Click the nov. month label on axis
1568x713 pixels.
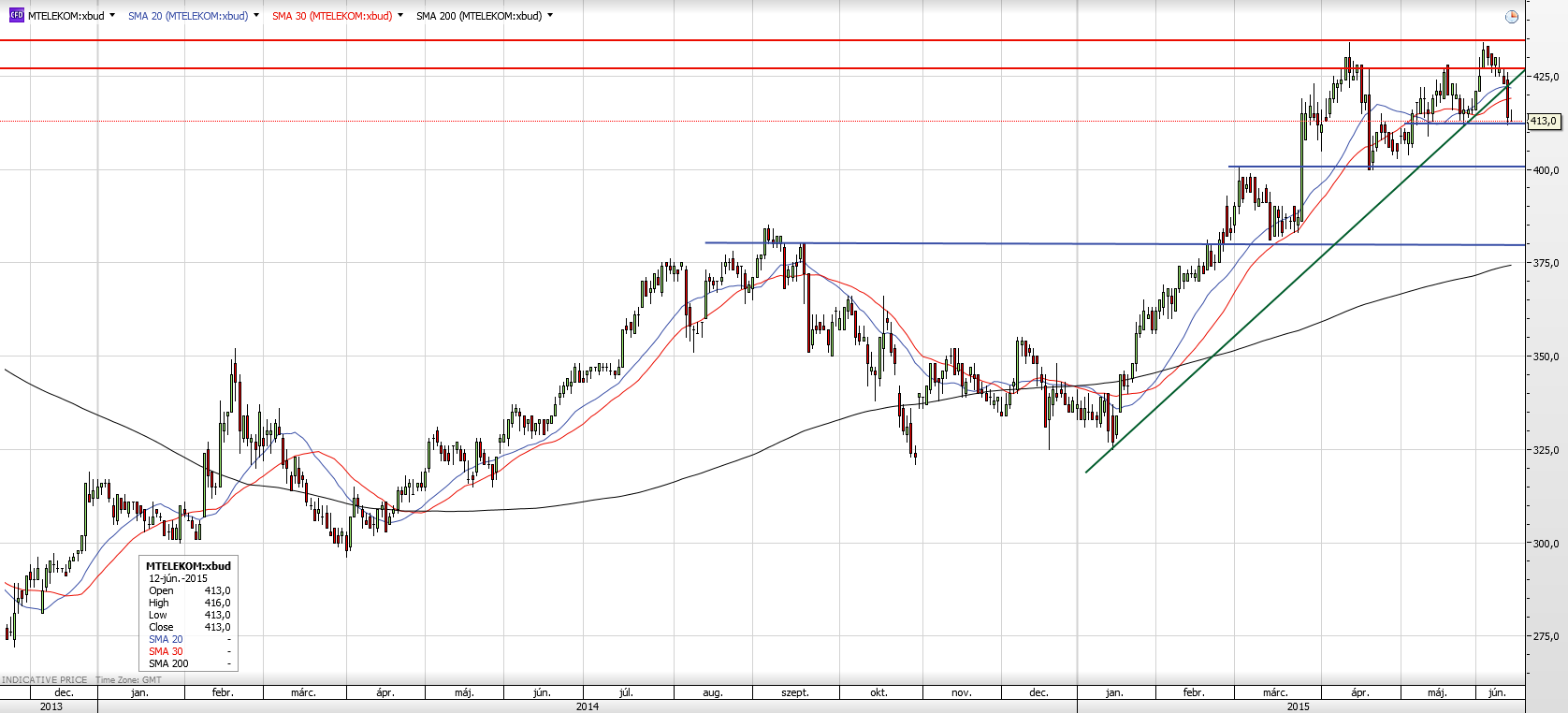pyautogui.click(x=961, y=692)
